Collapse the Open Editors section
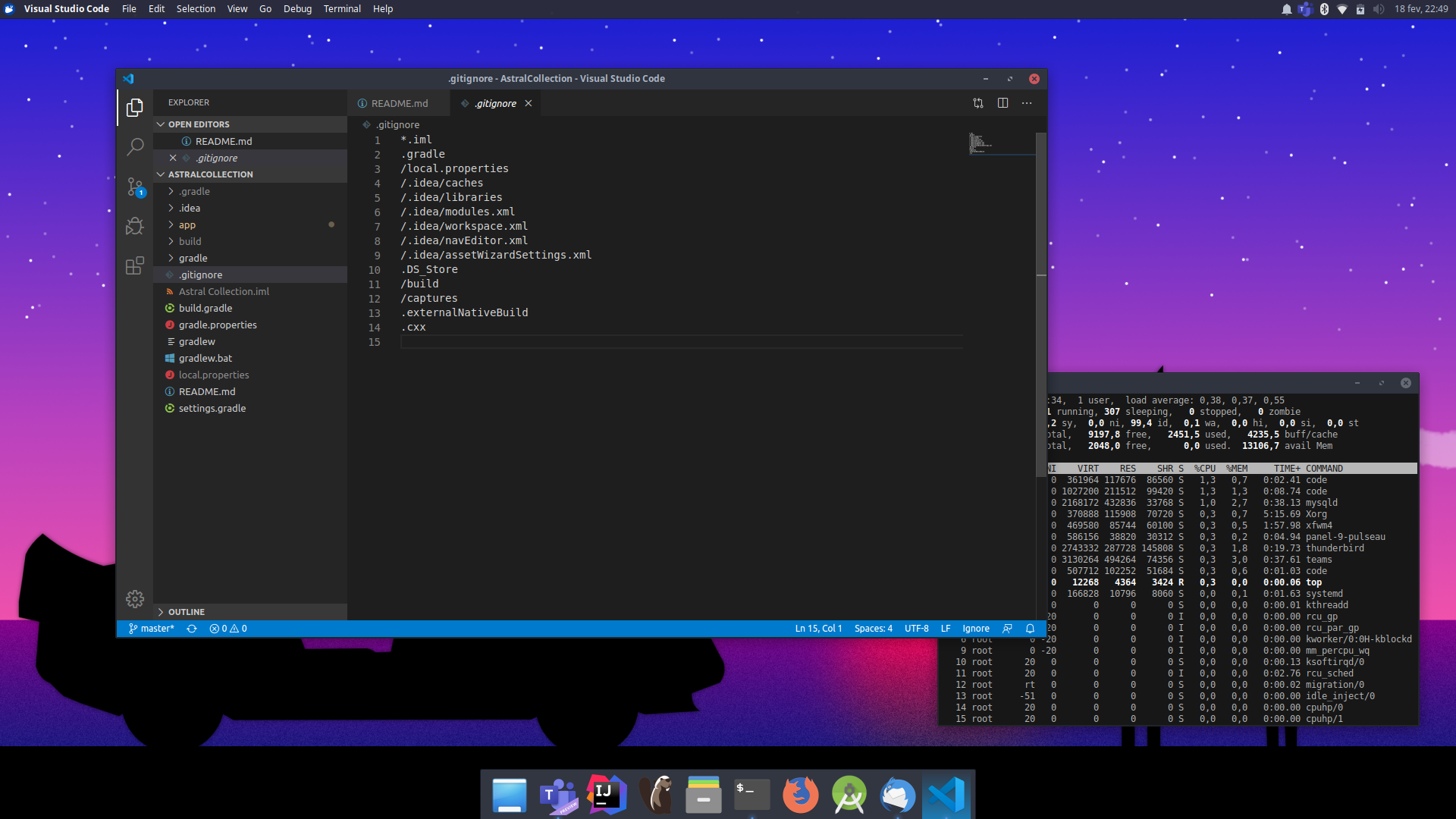 tap(250, 124)
